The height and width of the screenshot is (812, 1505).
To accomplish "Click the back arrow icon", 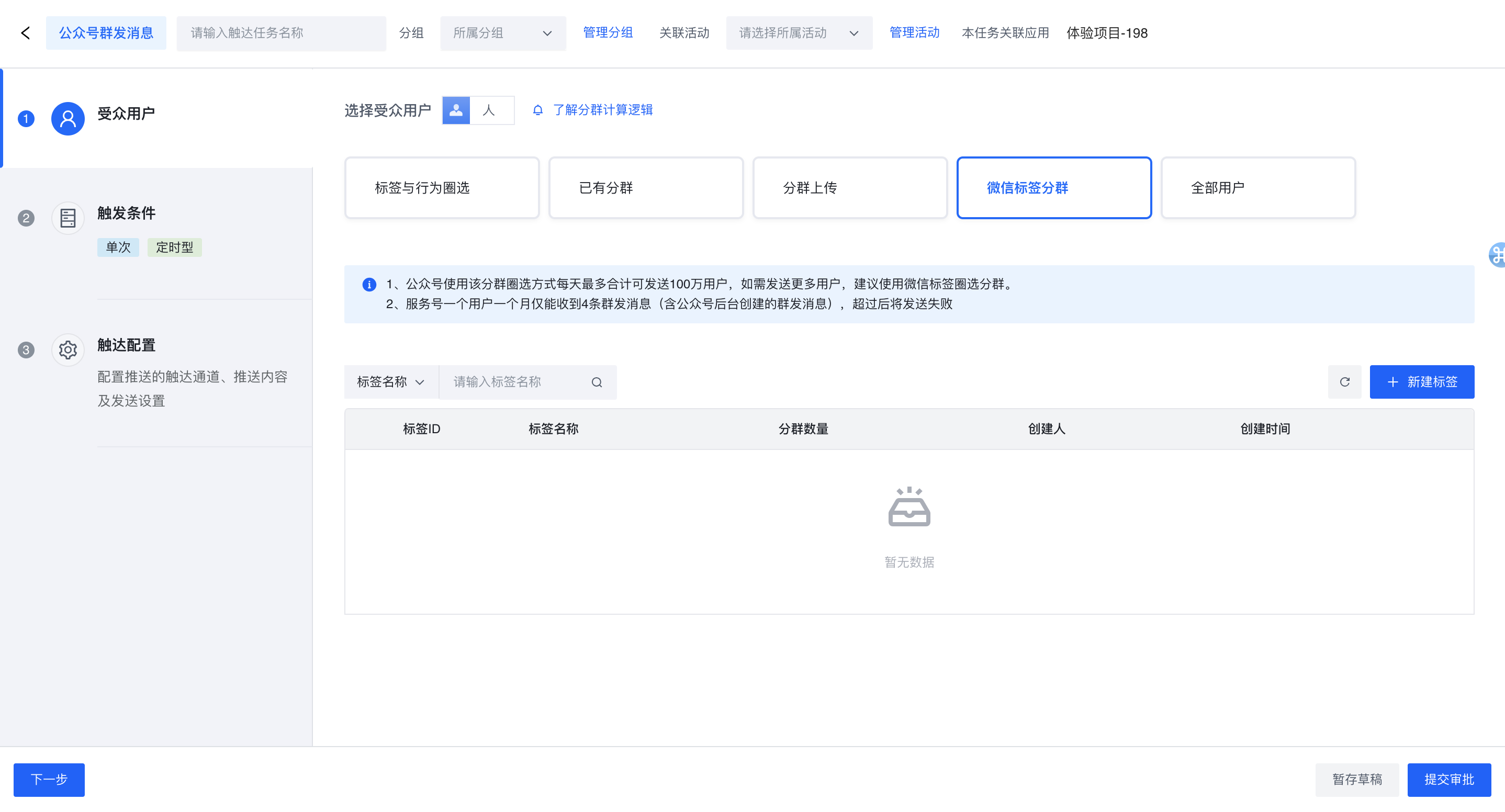I will pyautogui.click(x=26, y=33).
